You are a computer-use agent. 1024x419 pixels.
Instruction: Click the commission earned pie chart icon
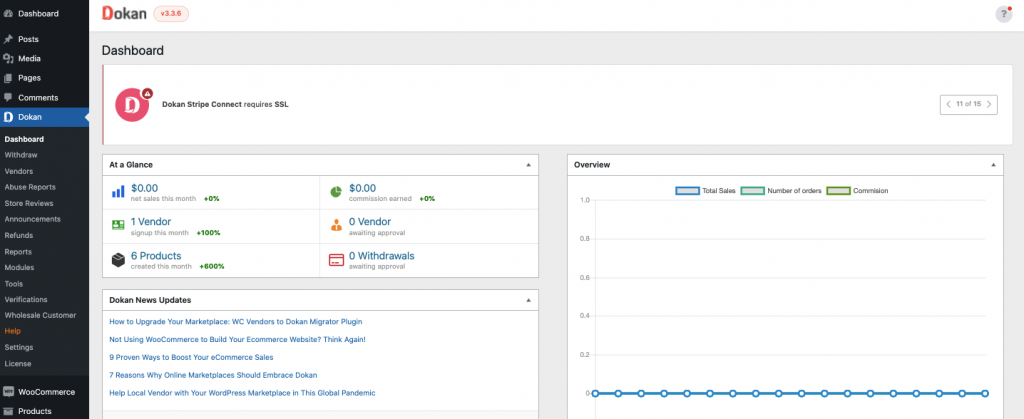[x=336, y=192]
